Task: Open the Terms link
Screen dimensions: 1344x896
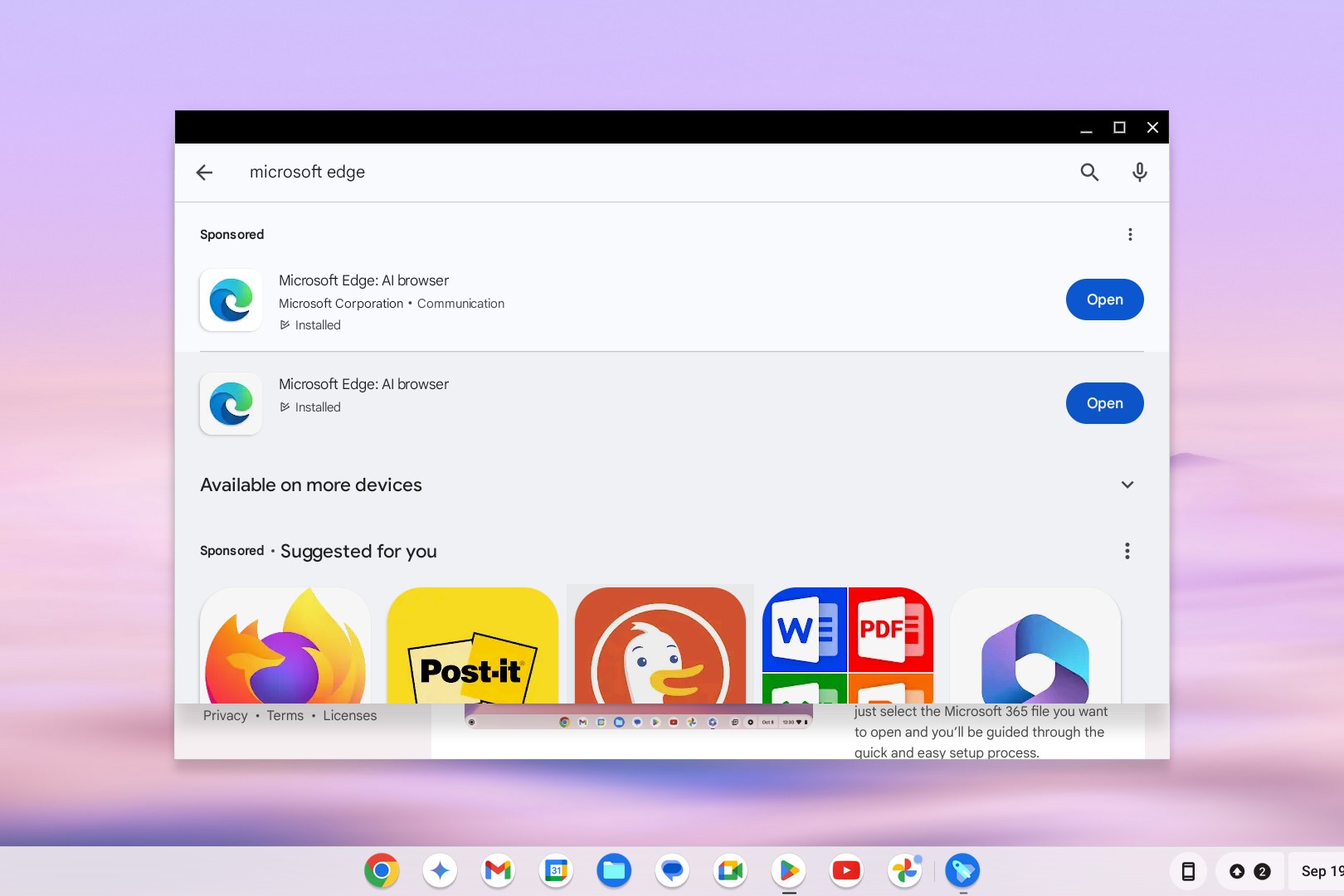Action: [x=285, y=715]
